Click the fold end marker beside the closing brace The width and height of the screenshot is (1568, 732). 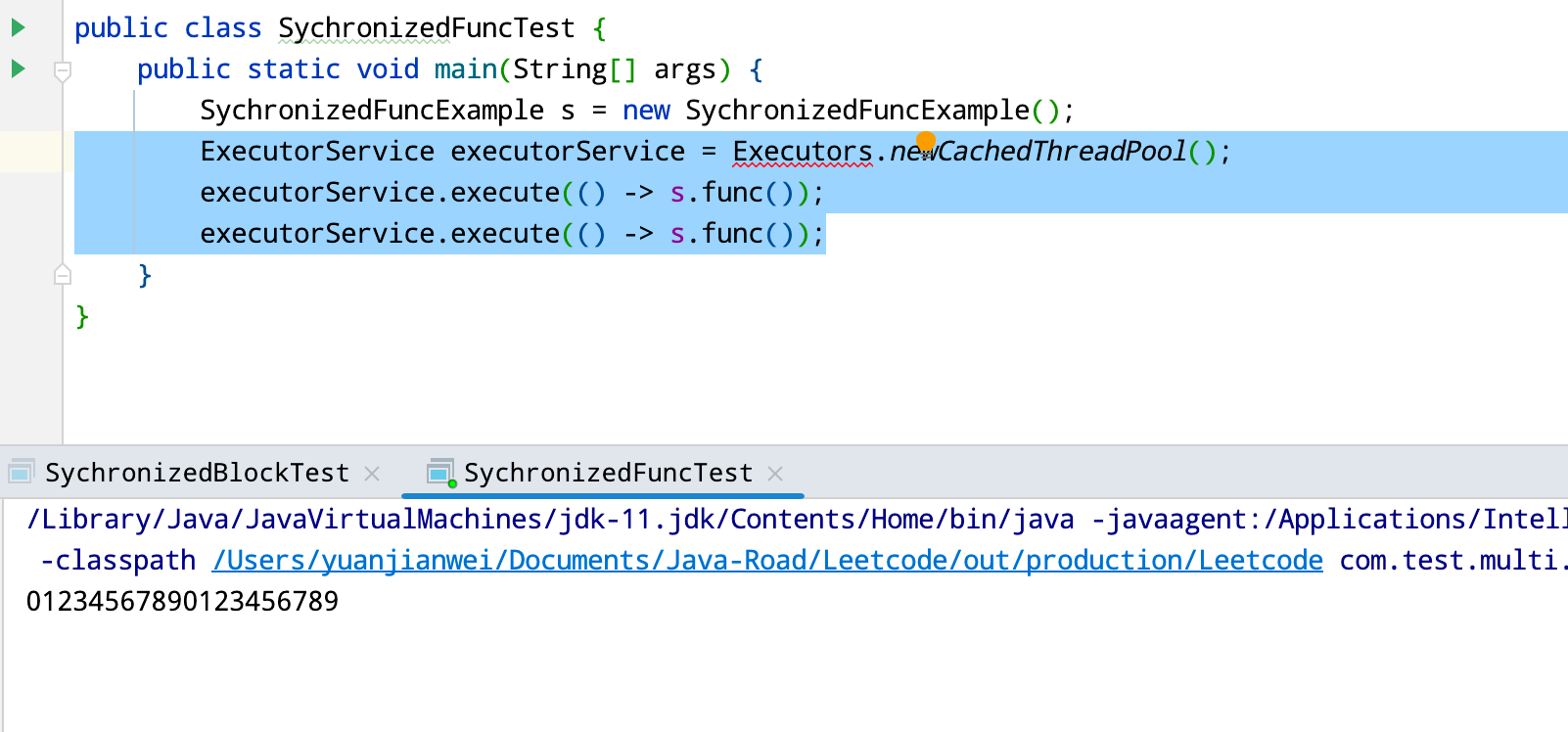(63, 275)
